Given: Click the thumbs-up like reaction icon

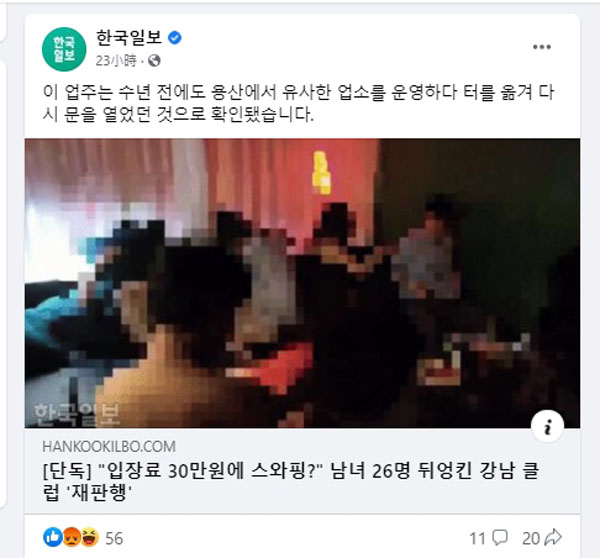Looking at the screenshot, I should [52, 537].
